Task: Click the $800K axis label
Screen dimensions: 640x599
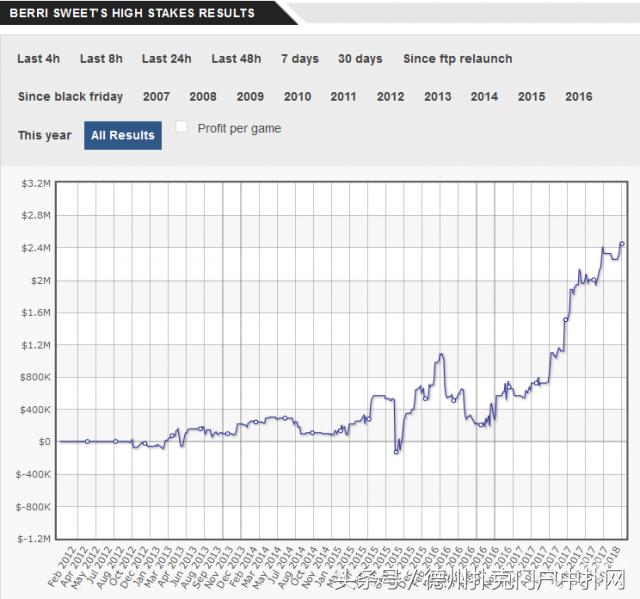Action: point(35,377)
